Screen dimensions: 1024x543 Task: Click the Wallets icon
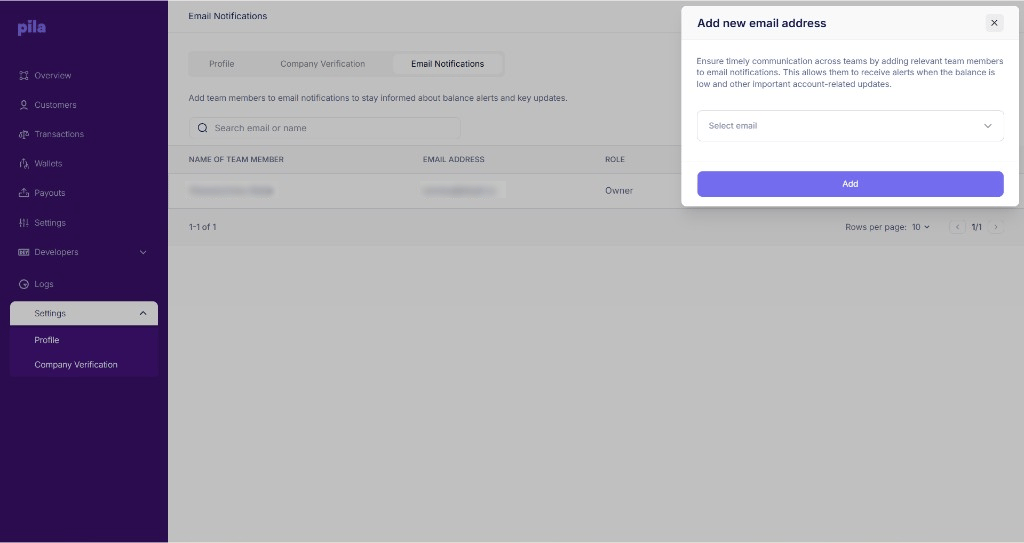[x=24, y=164]
